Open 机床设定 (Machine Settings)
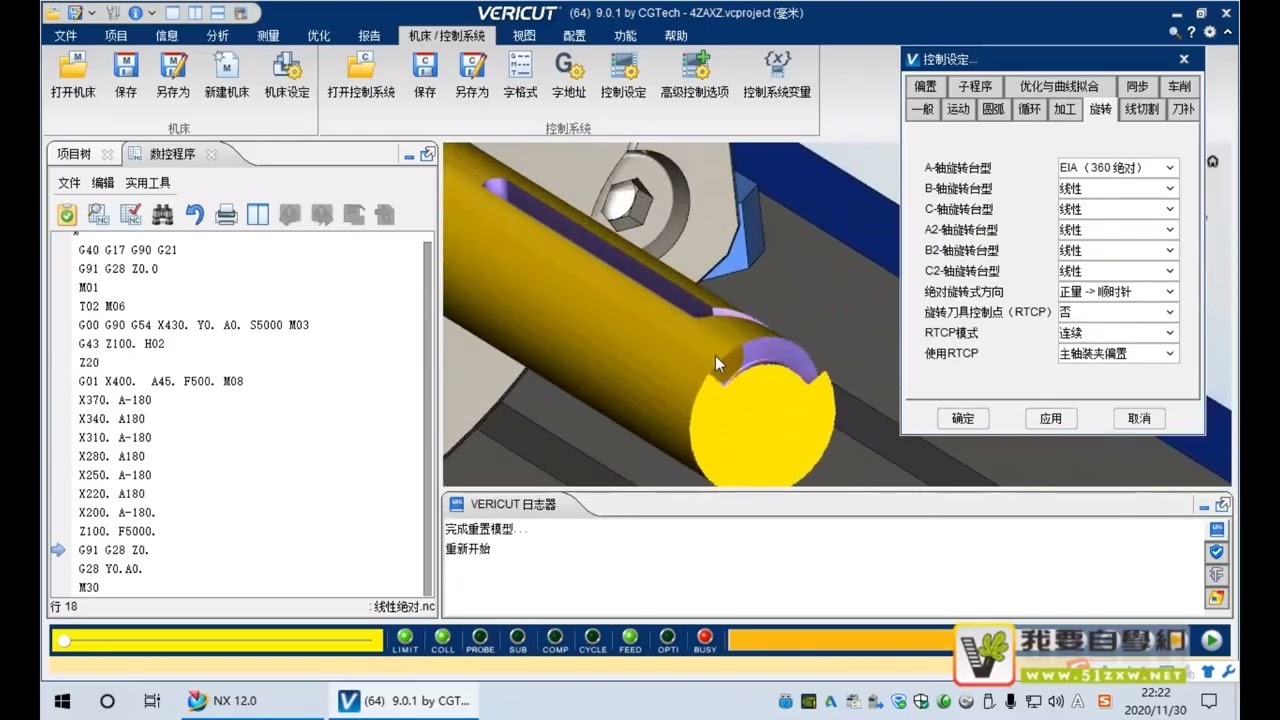Image resolution: width=1280 pixels, height=720 pixels. click(287, 75)
